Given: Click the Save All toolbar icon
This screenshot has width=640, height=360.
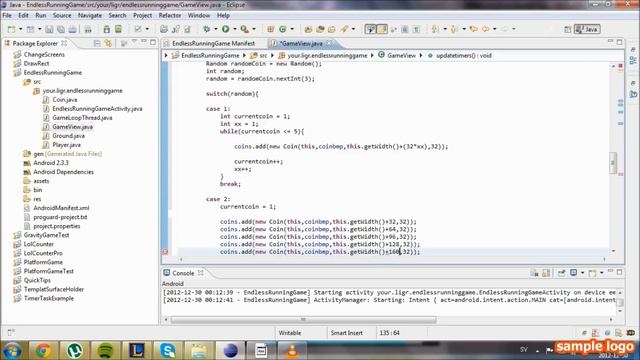Looking at the screenshot, I should click(61, 29).
